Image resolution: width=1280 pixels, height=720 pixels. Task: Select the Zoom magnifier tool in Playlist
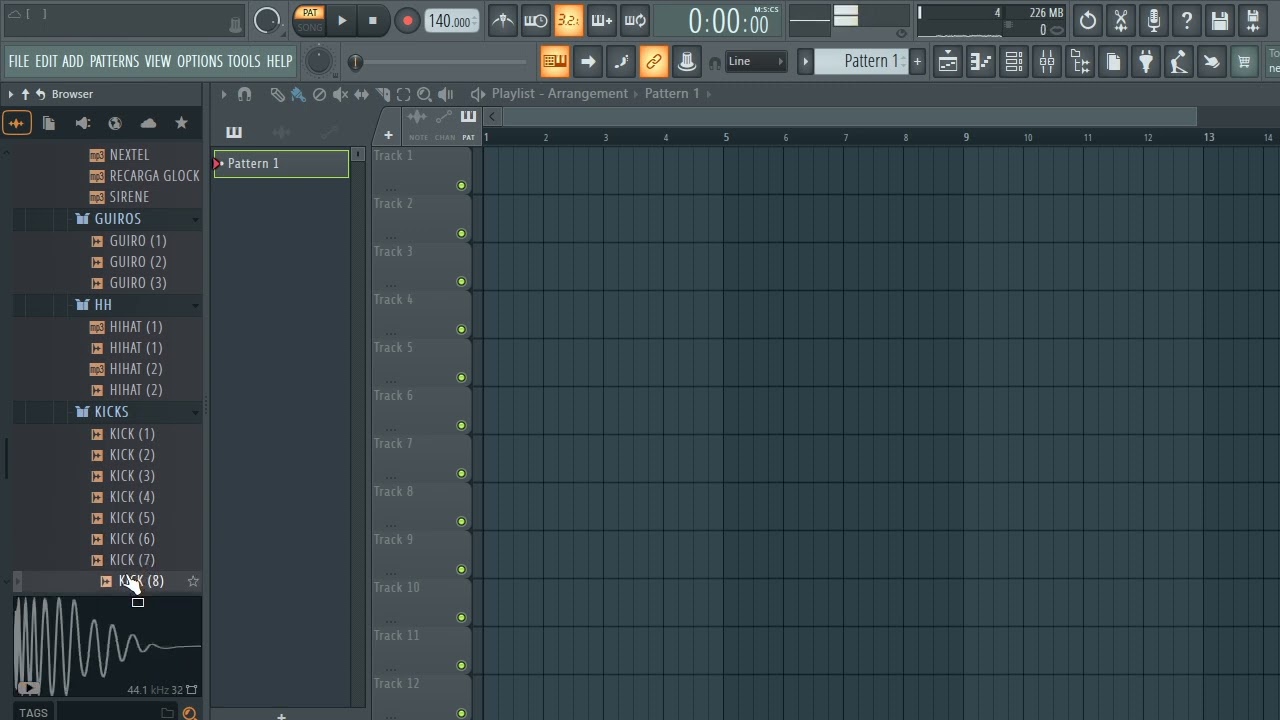pyautogui.click(x=425, y=94)
